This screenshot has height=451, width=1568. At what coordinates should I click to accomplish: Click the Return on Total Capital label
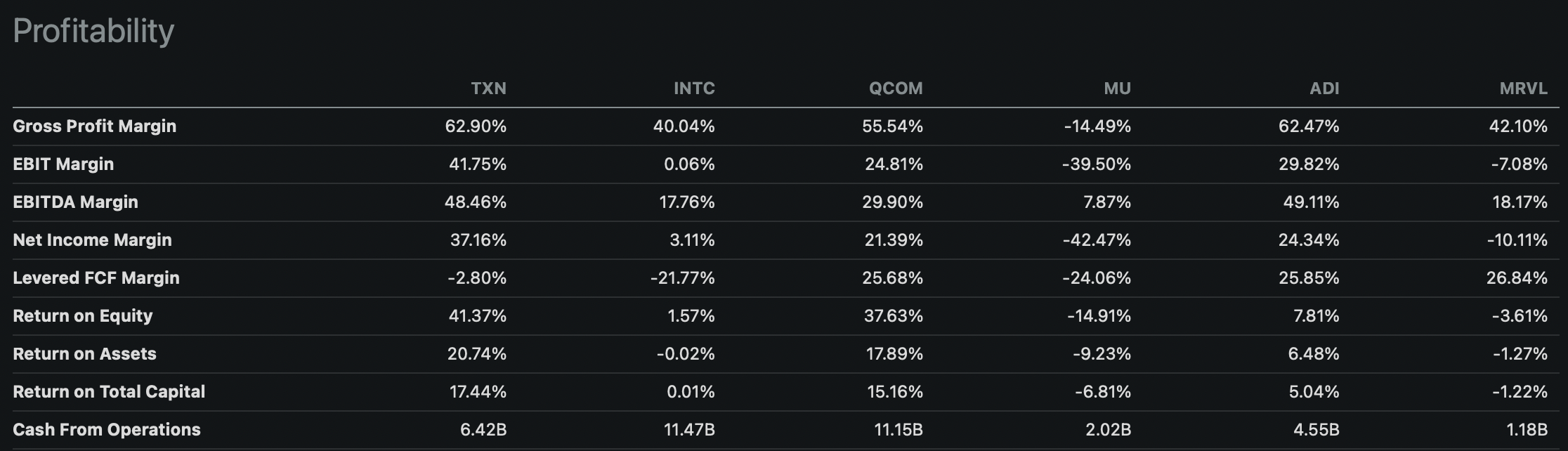tap(109, 392)
